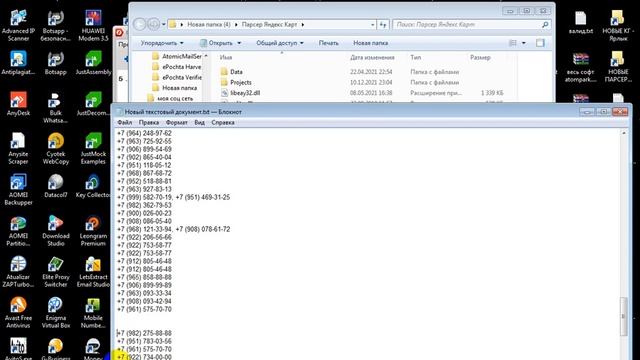Click Парсер Яндекс Карт breadcrumb segment
This screenshot has width=640, height=360.
(x=269, y=24)
